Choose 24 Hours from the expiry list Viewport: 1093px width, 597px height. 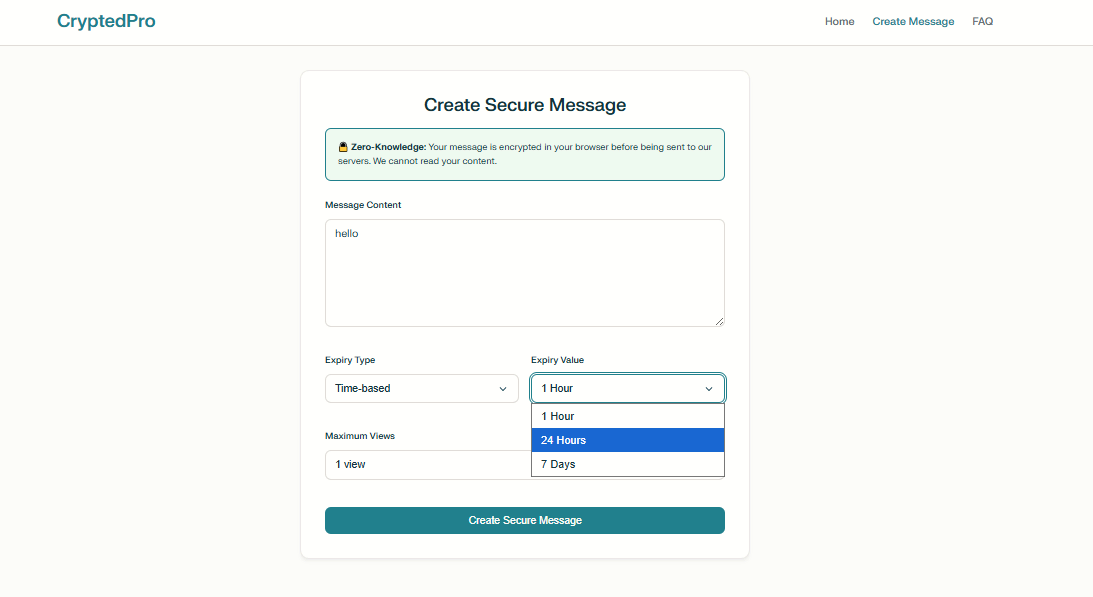[627, 440]
